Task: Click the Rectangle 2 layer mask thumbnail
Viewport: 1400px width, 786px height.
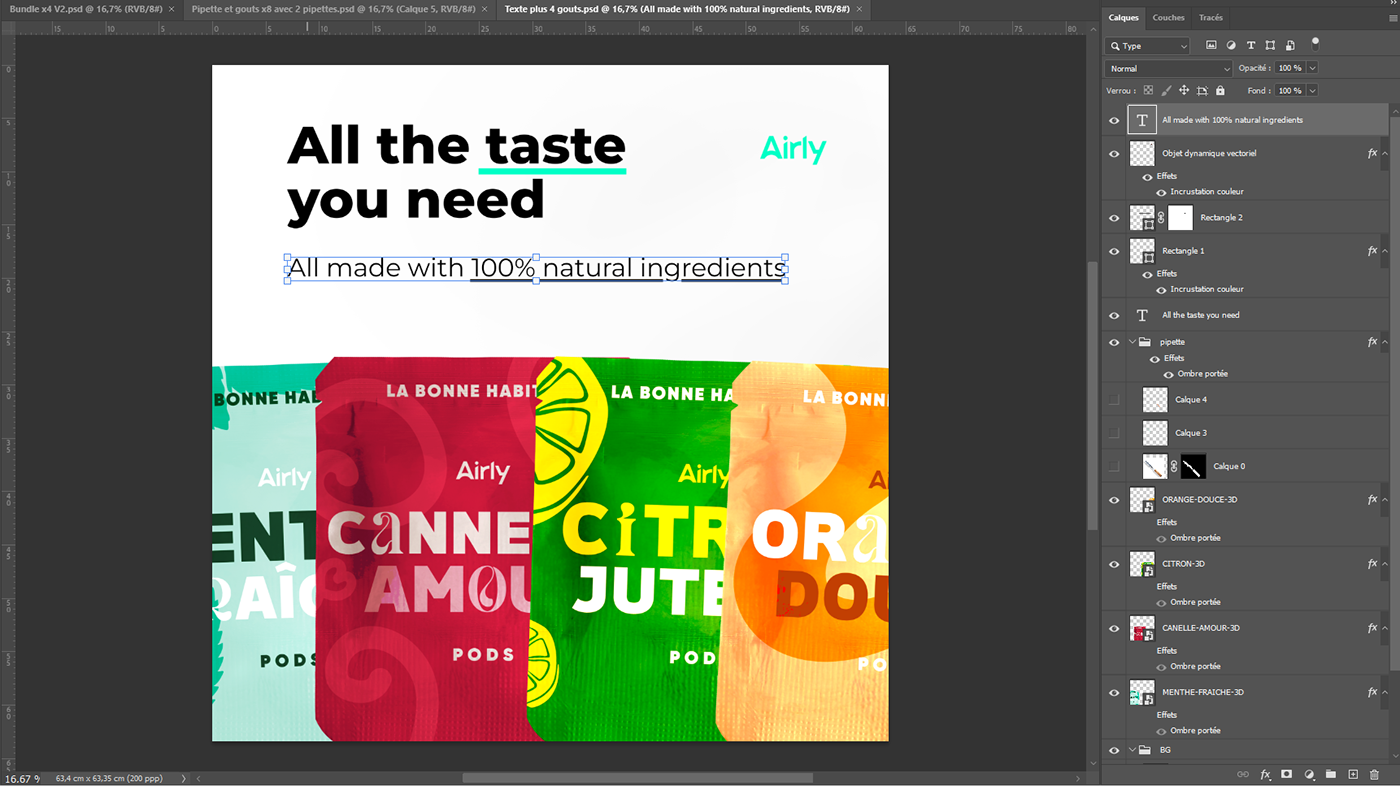Action: pyautogui.click(x=1180, y=217)
